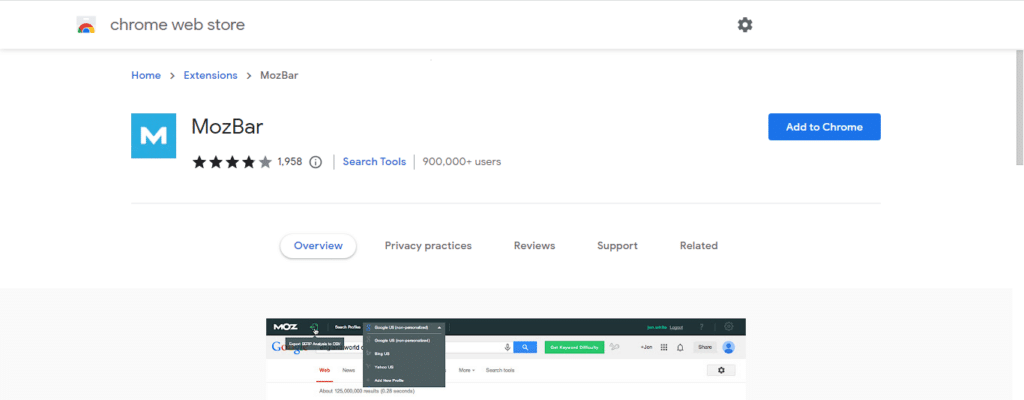This screenshot has height=400, width=1024.
Task: Click the 900,000+ users text
Action: point(462,161)
